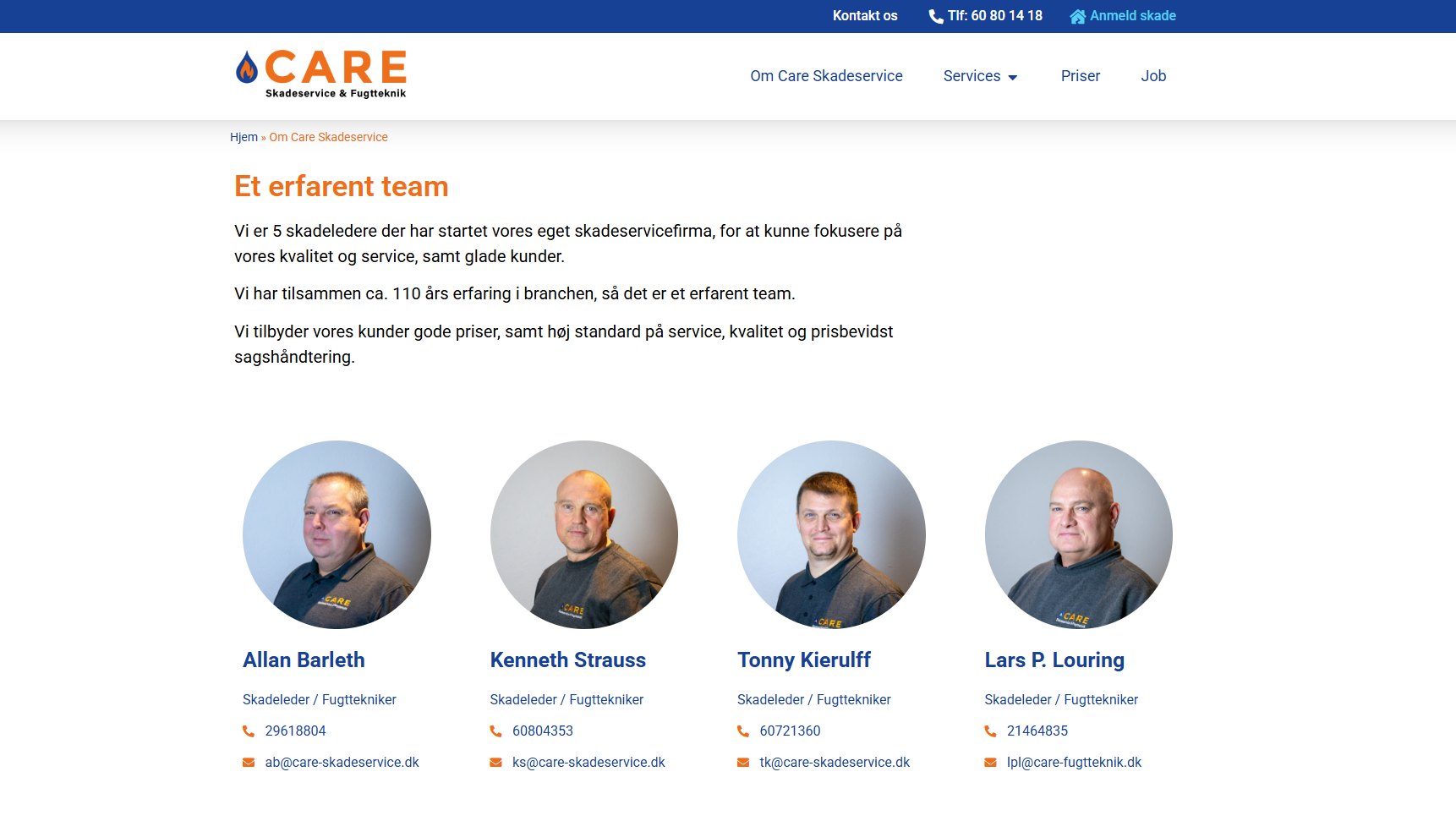Click the CARE Skadeservice flame logo
The height and width of the screenshot is (832, 1456).
click(x=321, y=74)
